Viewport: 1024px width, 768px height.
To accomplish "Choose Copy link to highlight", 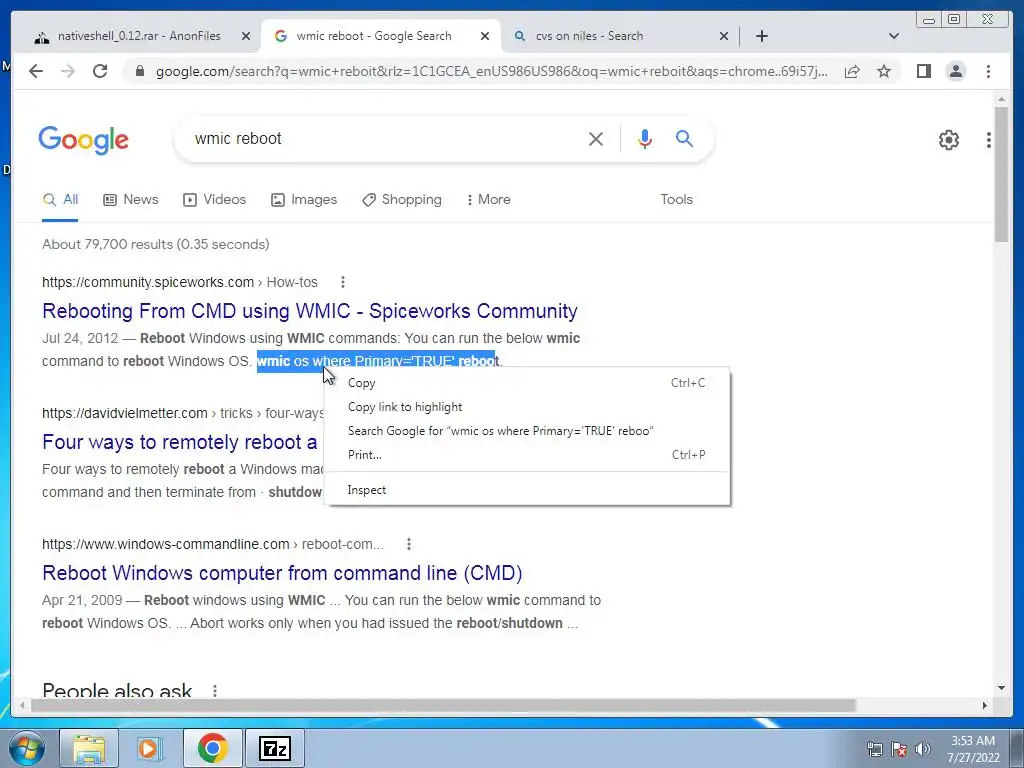I will pyautogui.click(x=526, y=407).
